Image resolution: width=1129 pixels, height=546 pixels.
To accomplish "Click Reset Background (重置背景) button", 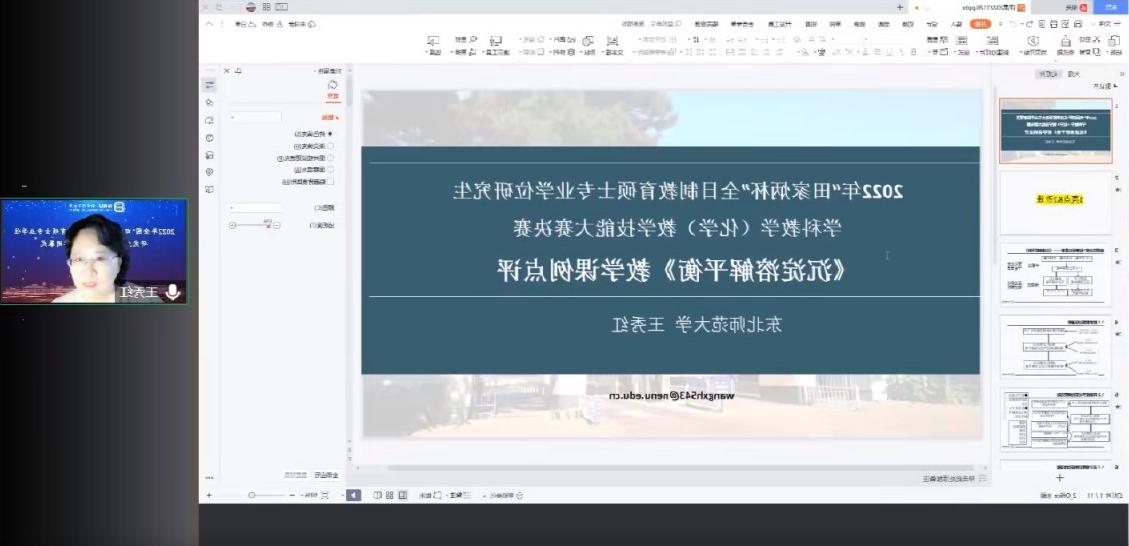I will coord(295,475).
